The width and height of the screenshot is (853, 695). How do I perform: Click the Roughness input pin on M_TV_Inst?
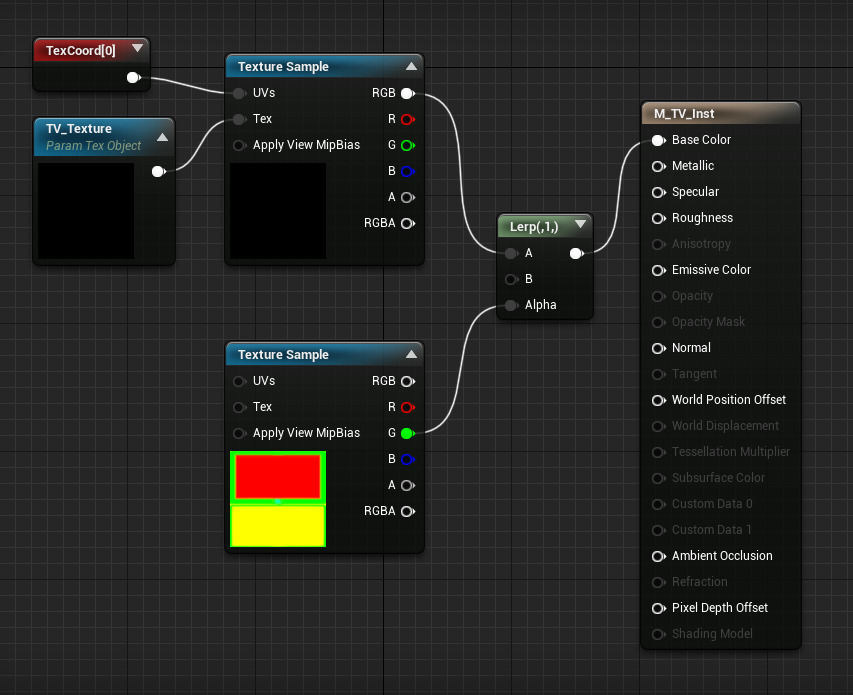click(x=658, y=218)
